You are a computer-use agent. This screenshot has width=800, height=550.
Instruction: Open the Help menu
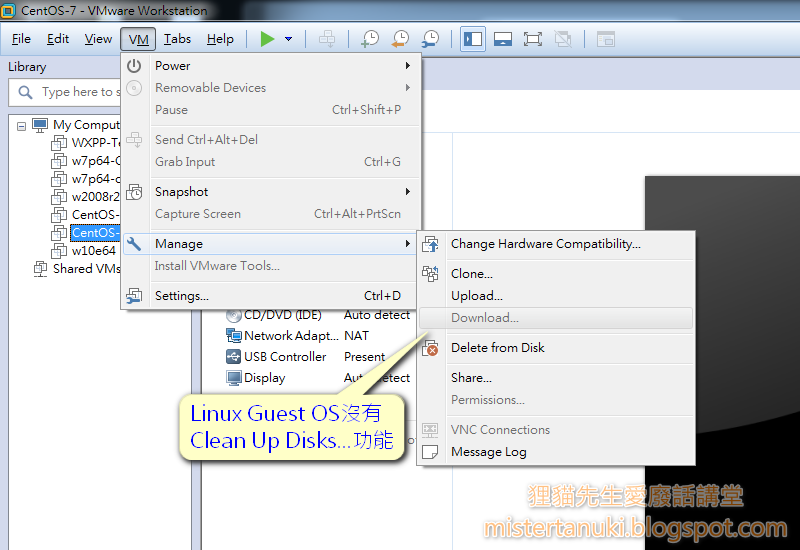220,39
